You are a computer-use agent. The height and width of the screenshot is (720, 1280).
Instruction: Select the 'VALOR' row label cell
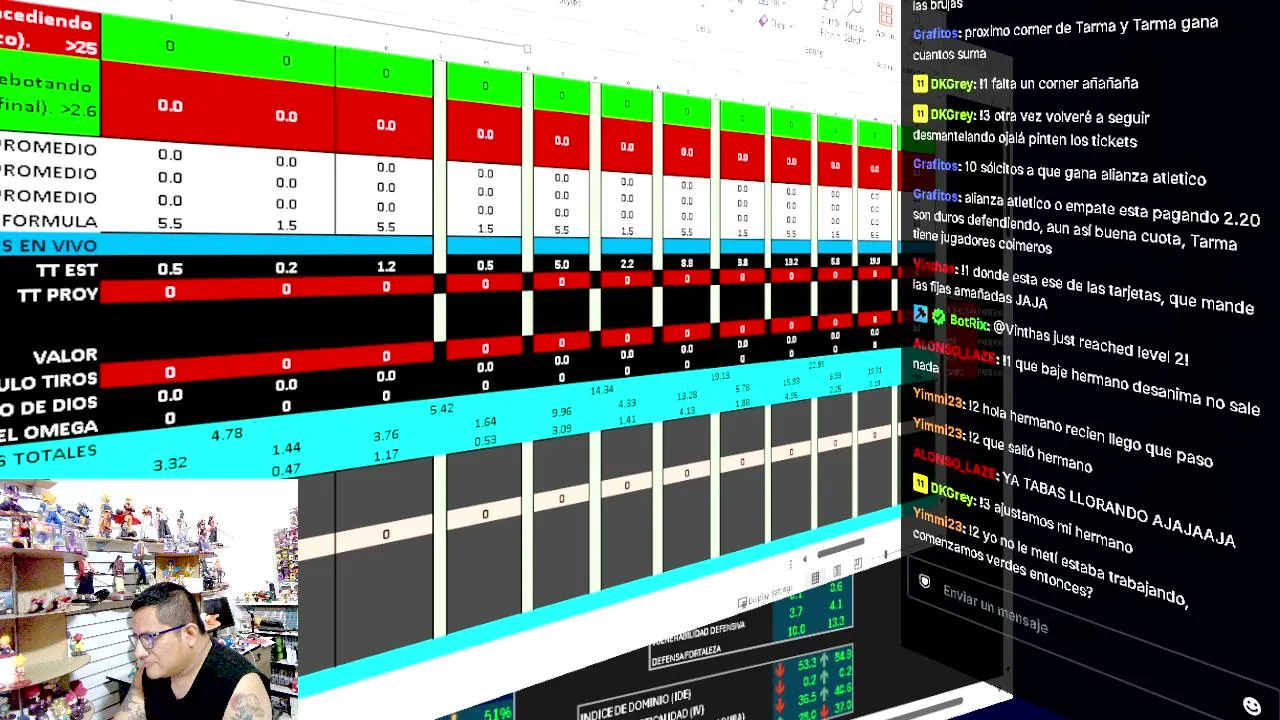(x=65, y=357)
